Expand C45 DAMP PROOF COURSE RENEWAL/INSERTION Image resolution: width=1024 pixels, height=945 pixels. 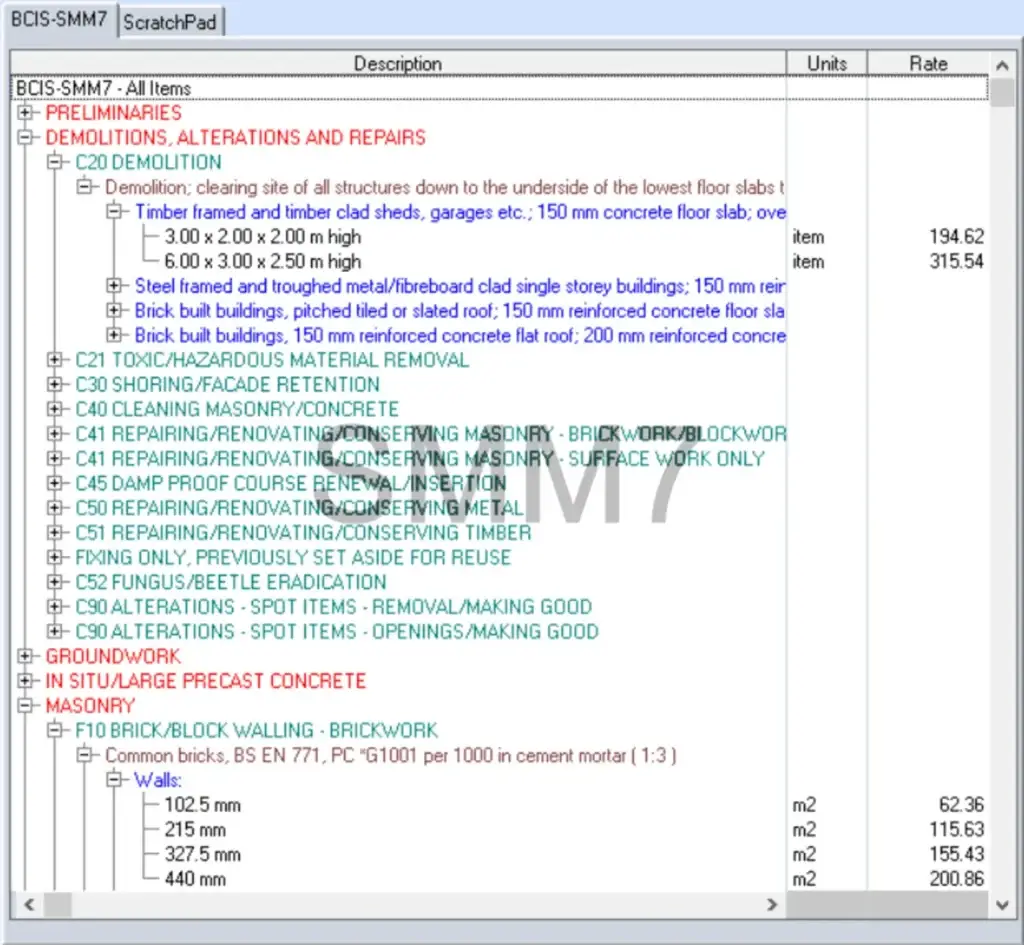pos(56,483)
